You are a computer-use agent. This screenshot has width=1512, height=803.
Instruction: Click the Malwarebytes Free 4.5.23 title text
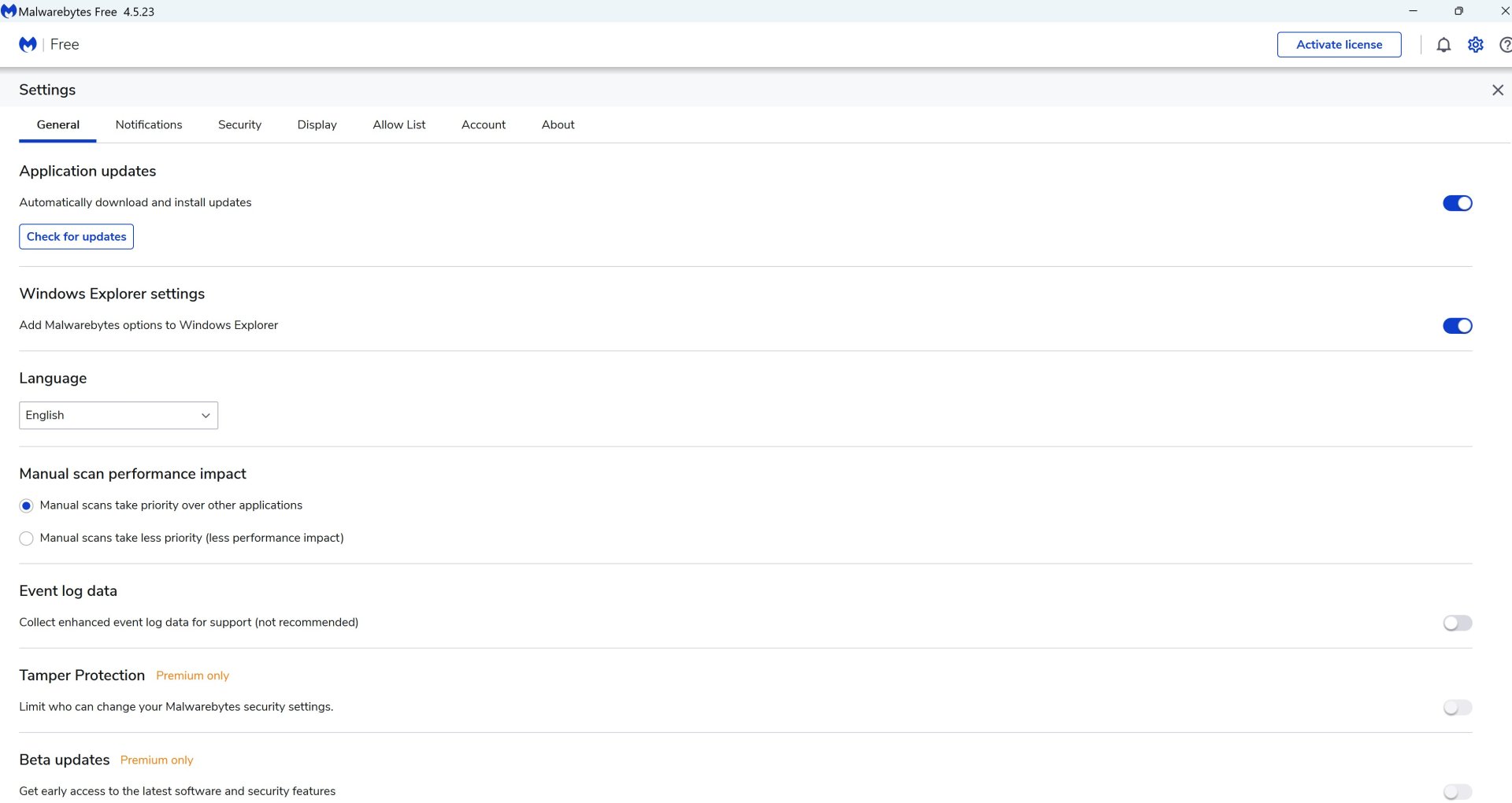tap(87, 12)
